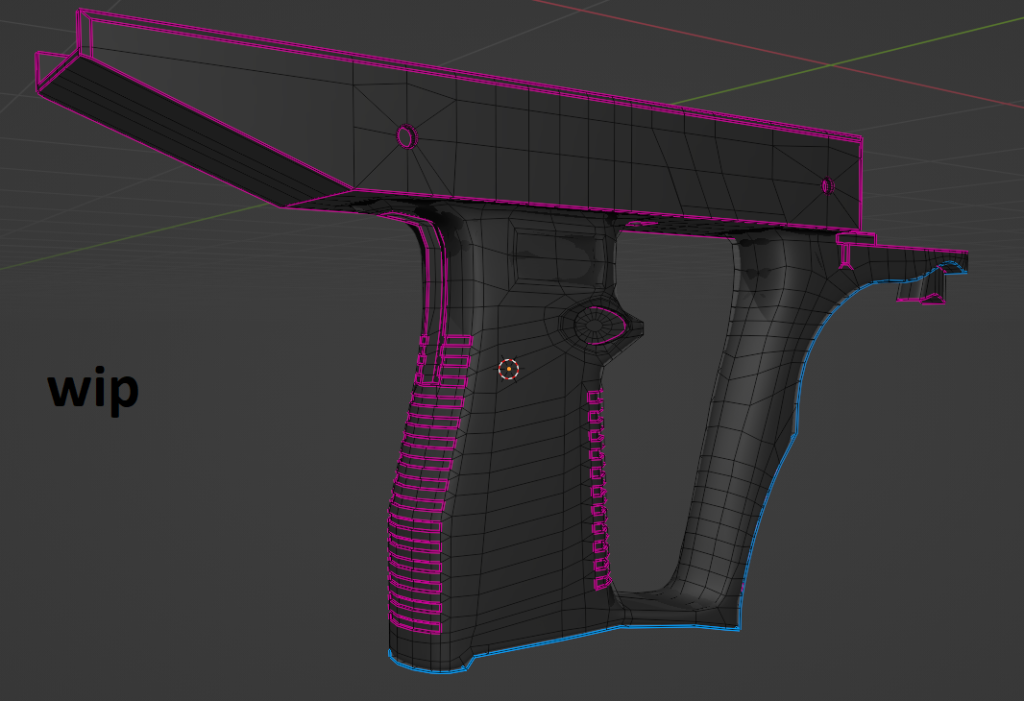This screenshot has width=1024, height=701.
Task: Click the wip text annotation
Action: coord(93,388)
